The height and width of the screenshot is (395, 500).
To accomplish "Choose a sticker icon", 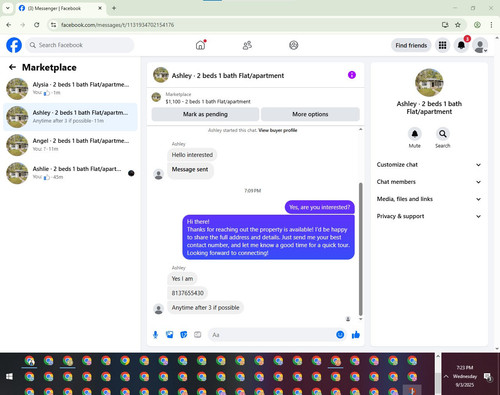I will (x=184, y=335).
